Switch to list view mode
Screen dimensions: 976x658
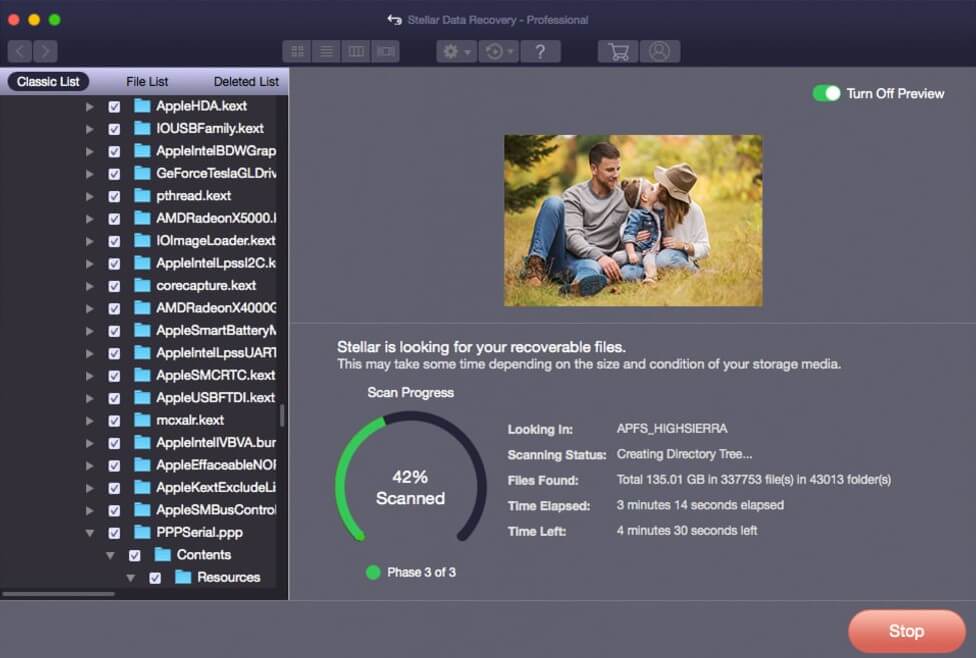326,52
